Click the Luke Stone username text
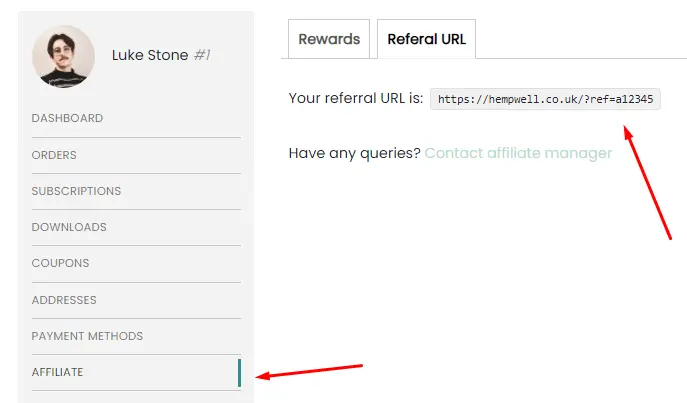The image size is (687, 403). point(150,55)
